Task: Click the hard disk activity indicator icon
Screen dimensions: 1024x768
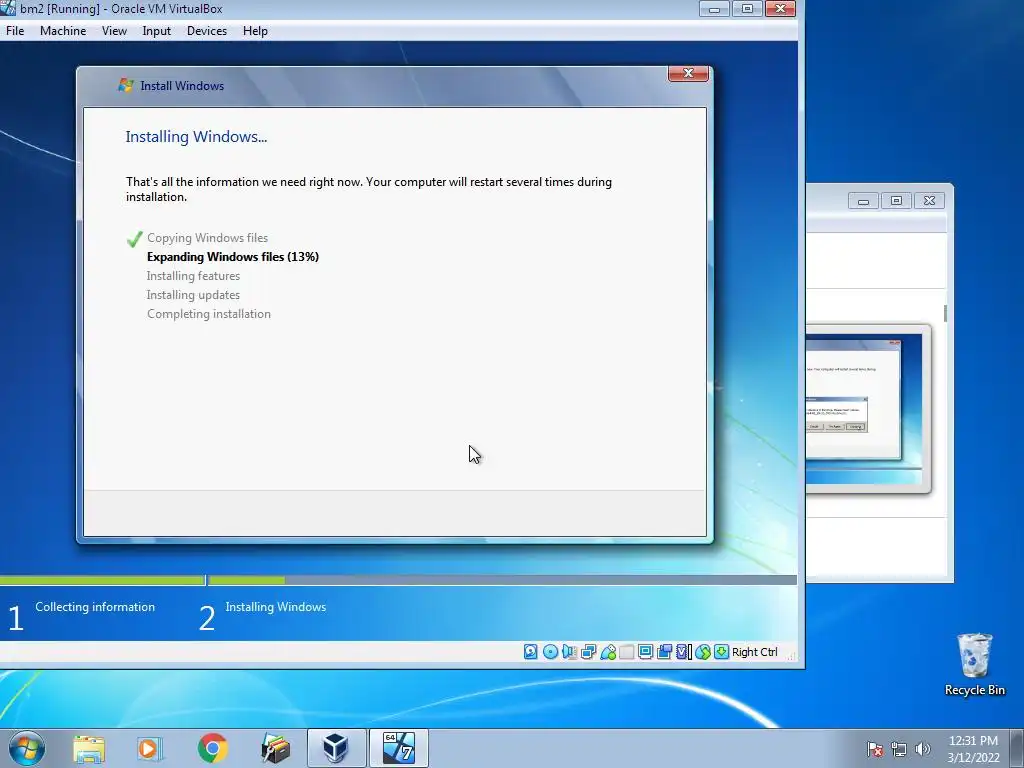Action: click(530, 652)
